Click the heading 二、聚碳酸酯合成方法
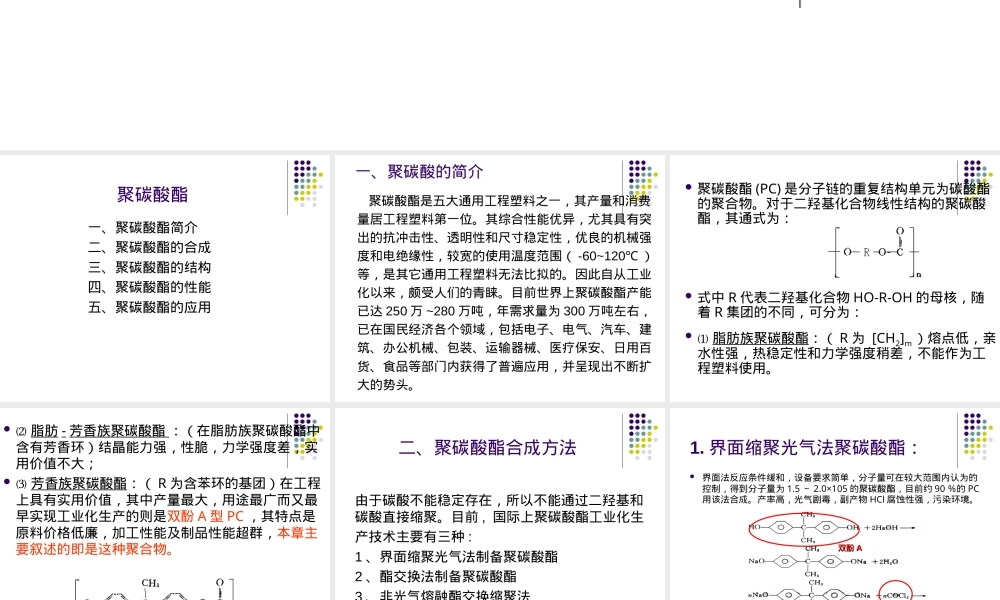Image resolution: width=1000 pixels, height=600 pixels. (487, 448)
